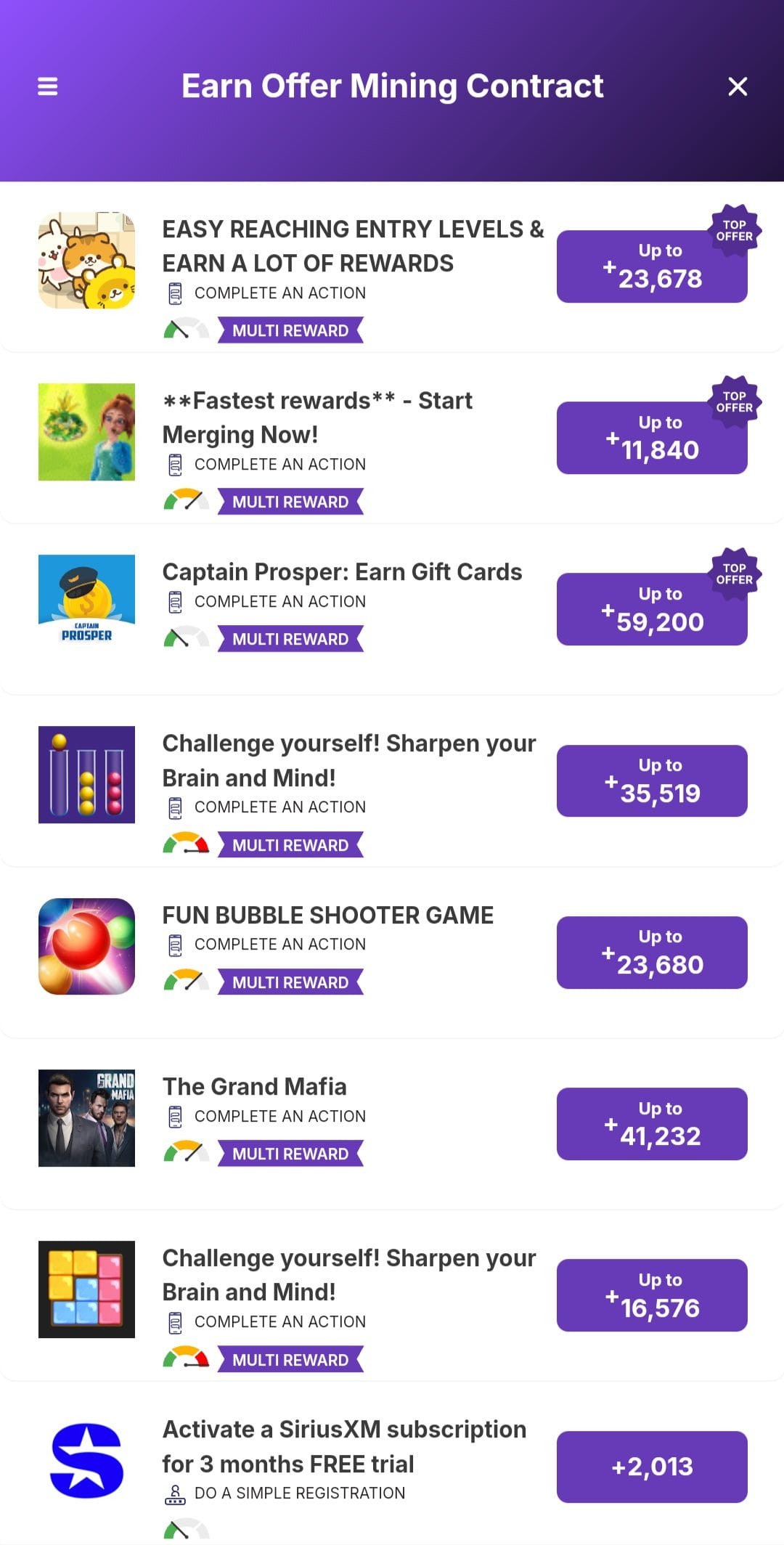The height and width of the screenshot is (1545, 784).
Task: Open the Captain Prosper app icon
Action: point(86,603)
